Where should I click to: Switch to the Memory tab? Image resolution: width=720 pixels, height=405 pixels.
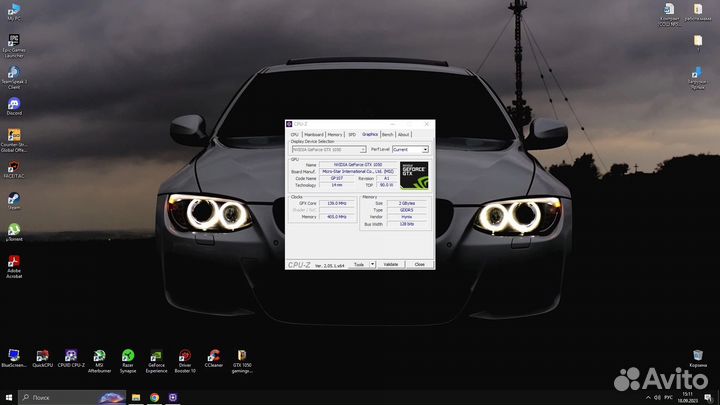click(335, 135)
